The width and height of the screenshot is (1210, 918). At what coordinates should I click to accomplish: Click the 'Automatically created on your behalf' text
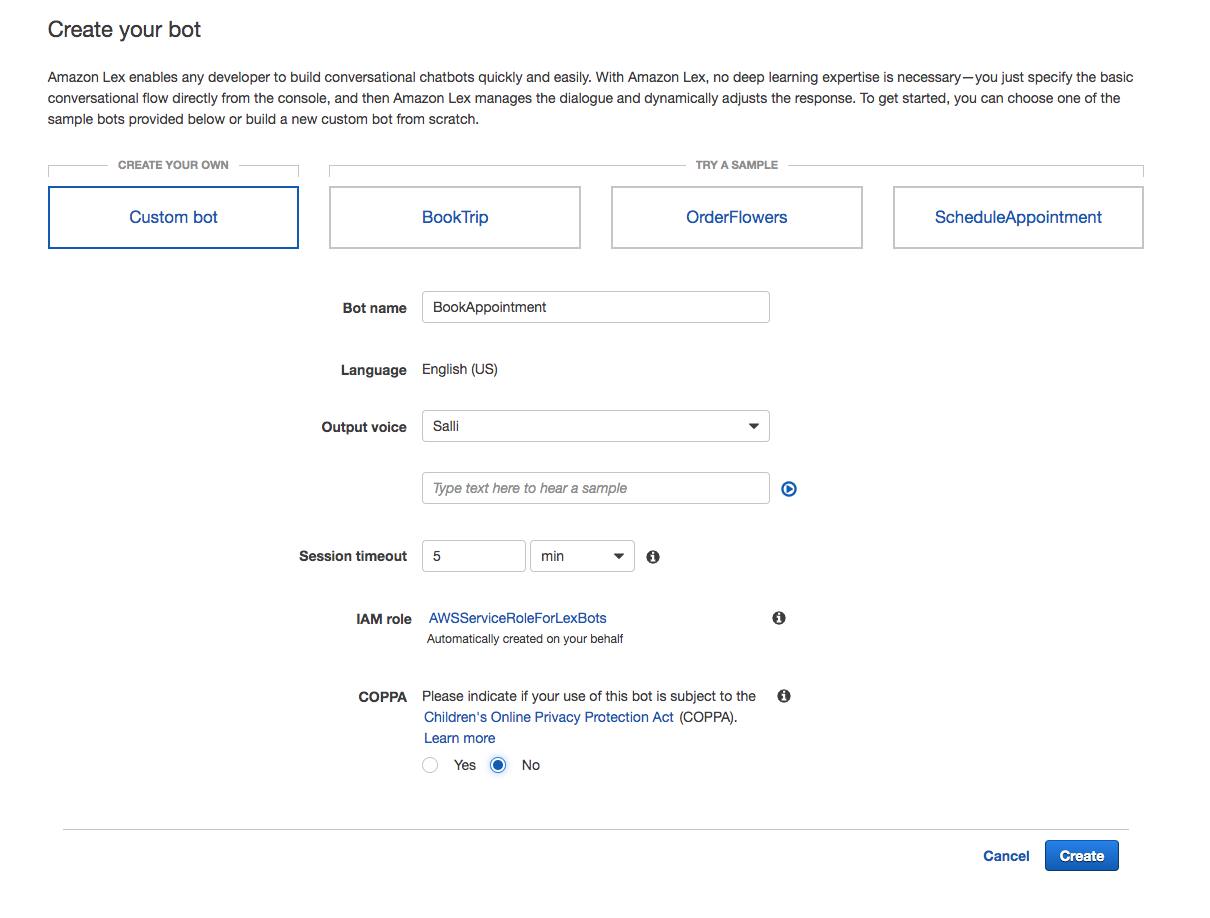pos(525,639)
